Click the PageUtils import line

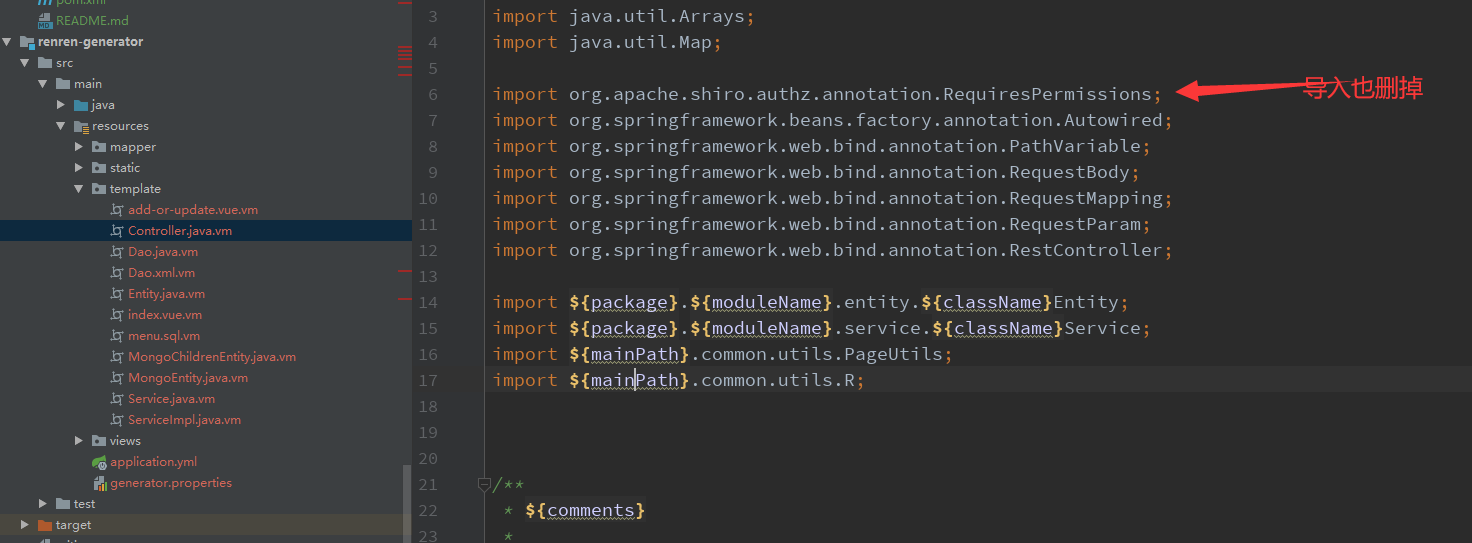(x=723, y=354)
